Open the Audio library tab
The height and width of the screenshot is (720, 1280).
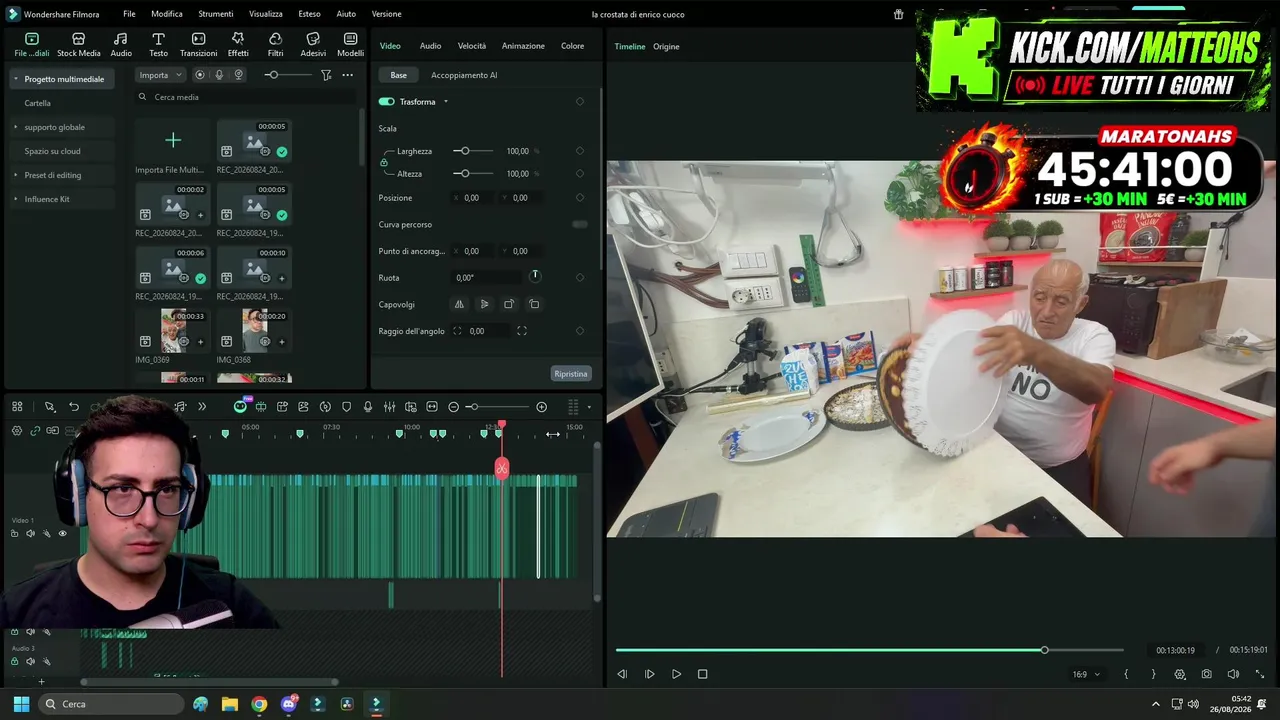click(121, 45)
